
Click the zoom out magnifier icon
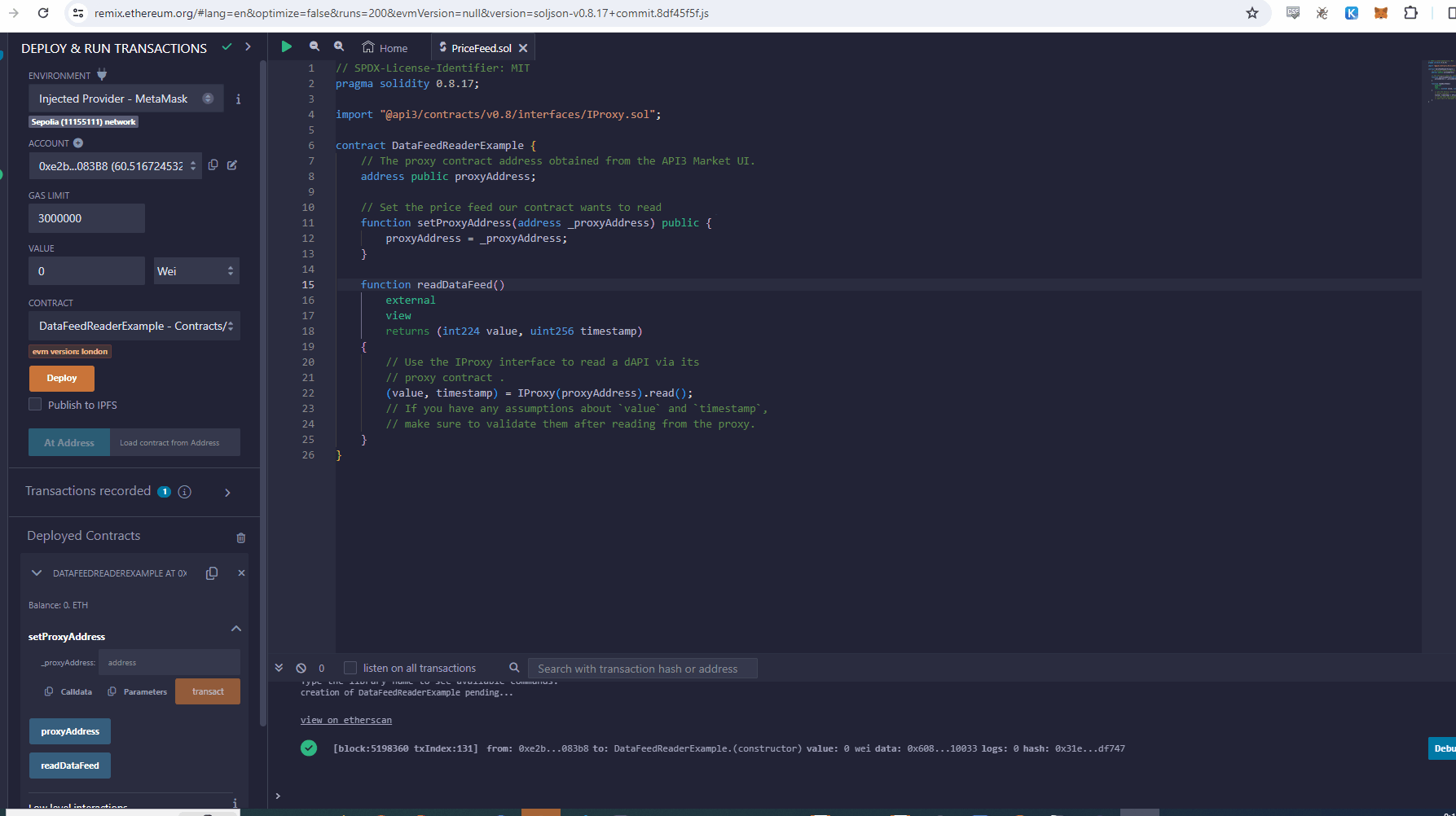coord(315,47)
